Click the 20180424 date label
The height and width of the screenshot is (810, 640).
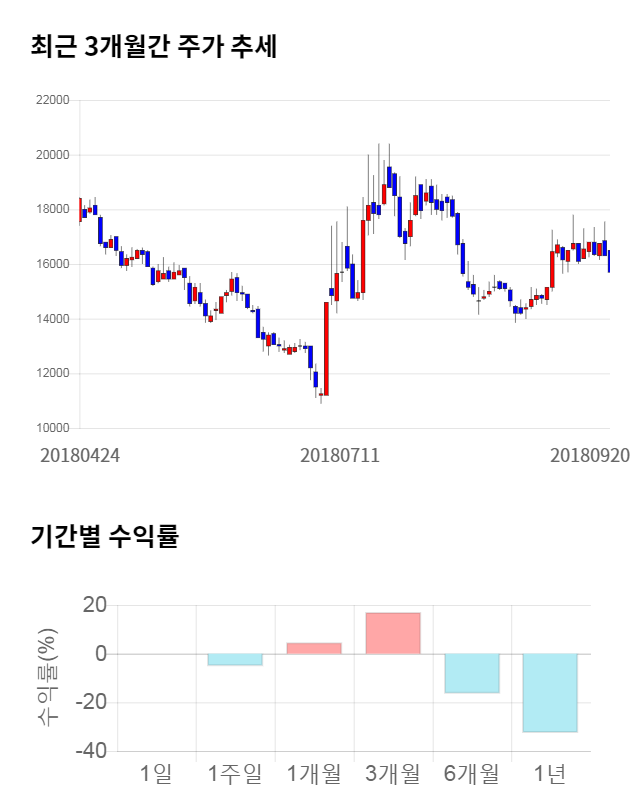[80, 455]
